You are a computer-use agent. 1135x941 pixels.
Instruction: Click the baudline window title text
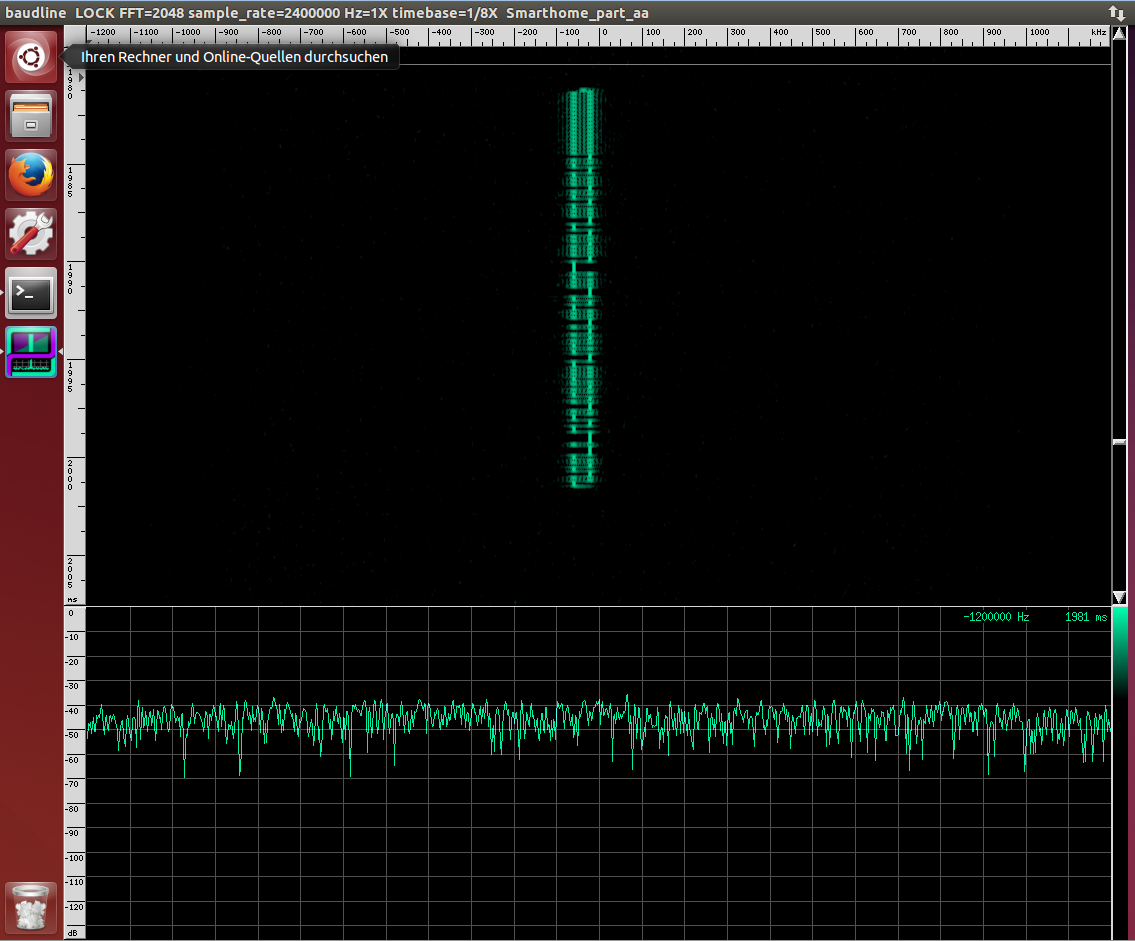326,13
